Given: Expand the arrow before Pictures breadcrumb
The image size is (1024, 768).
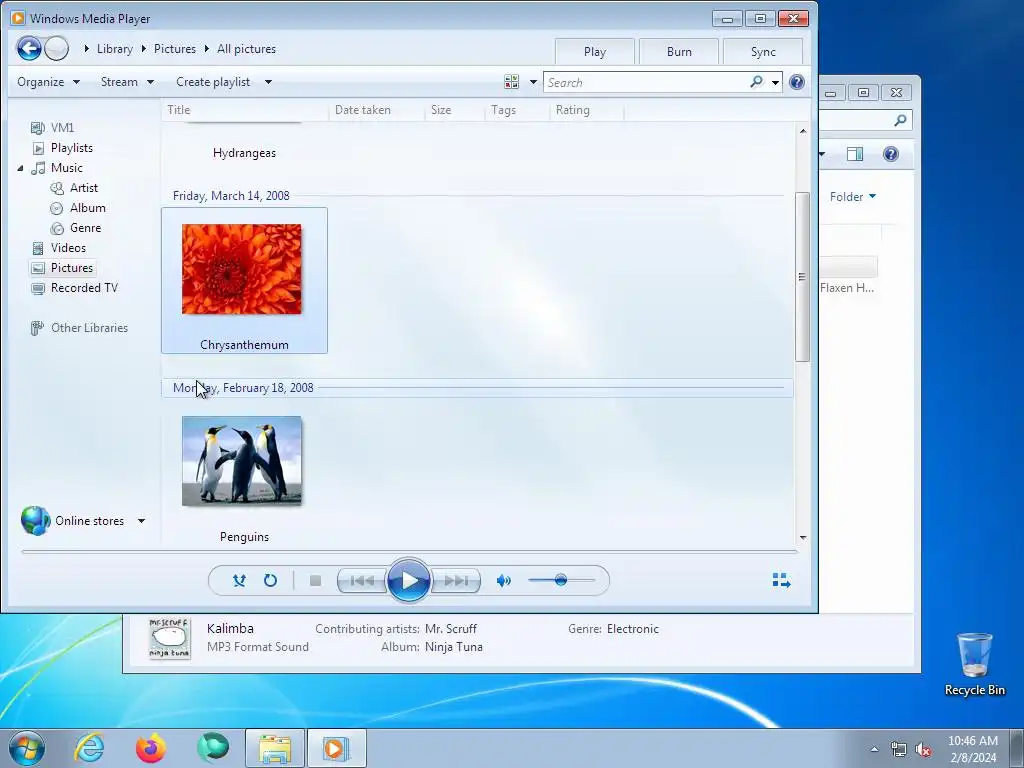Looking at the screenshot, I should [144, 49].
